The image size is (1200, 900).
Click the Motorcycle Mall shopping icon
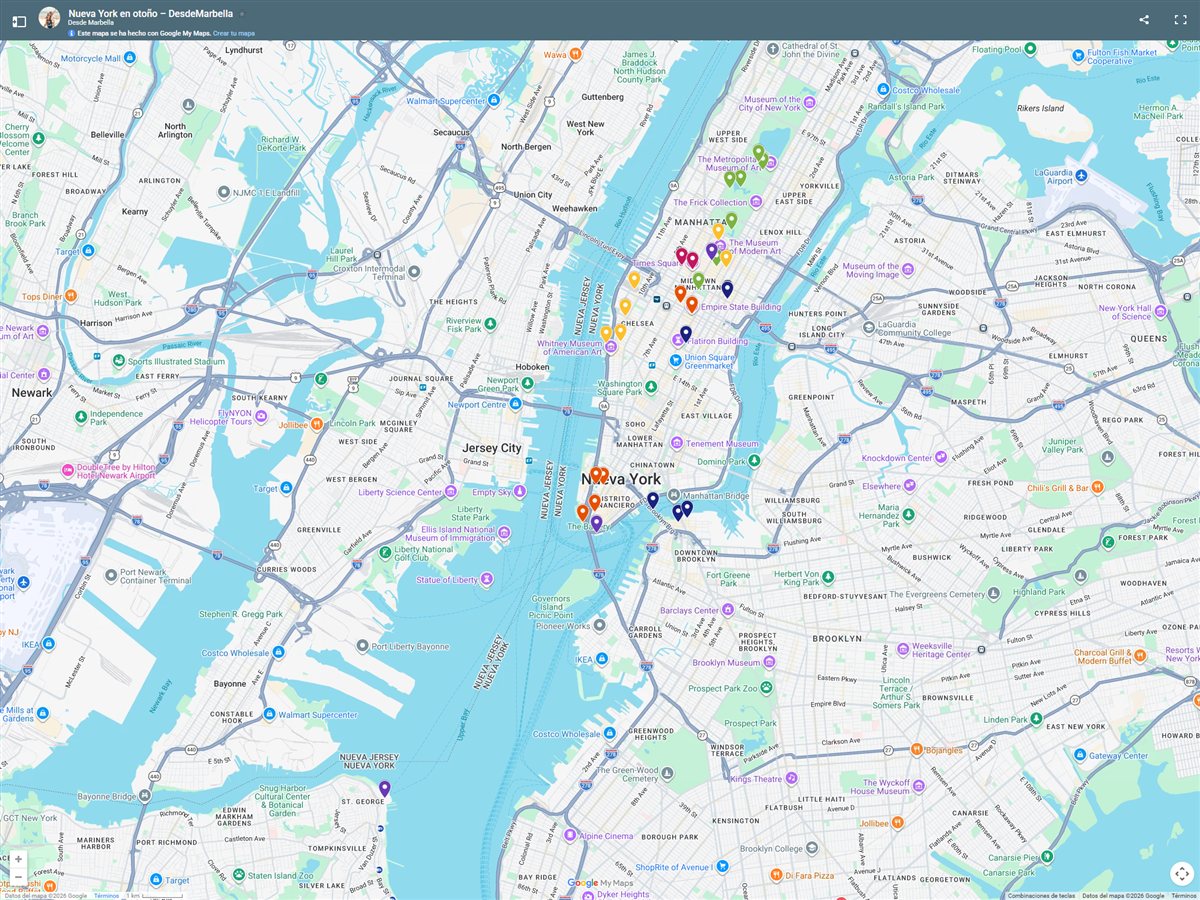click(130, 59)
